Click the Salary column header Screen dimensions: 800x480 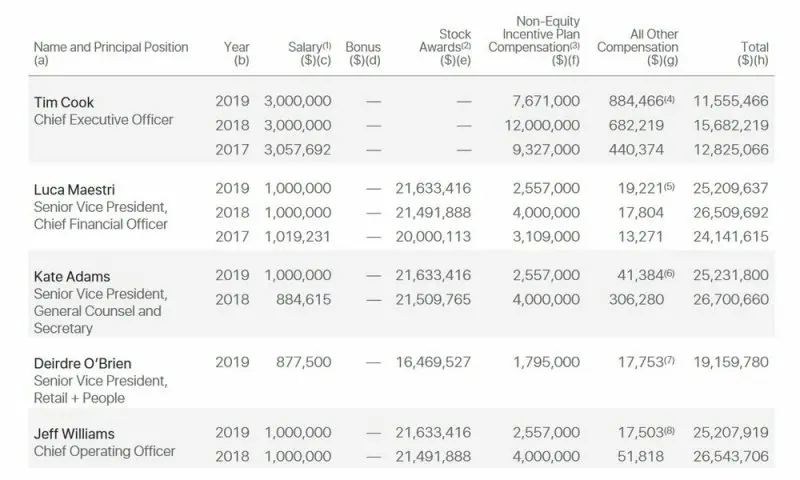[310, 53]
